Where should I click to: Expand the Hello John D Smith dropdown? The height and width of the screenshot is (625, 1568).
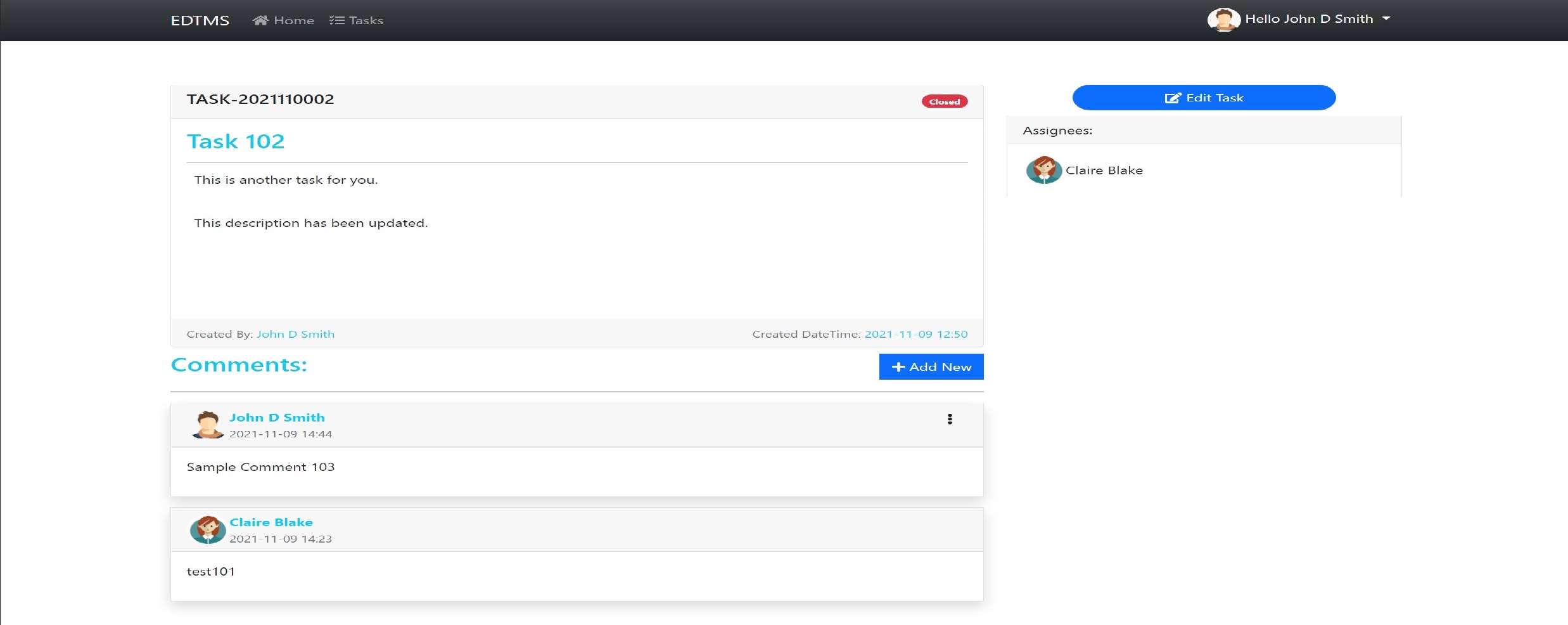(x=1308, y=18)
